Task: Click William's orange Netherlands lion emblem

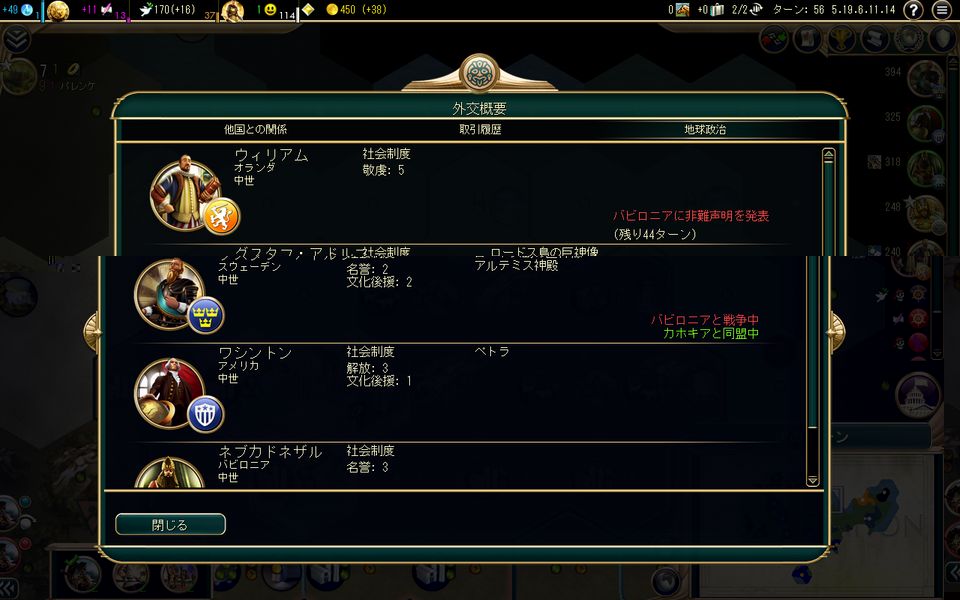Action: pos(221,216)
